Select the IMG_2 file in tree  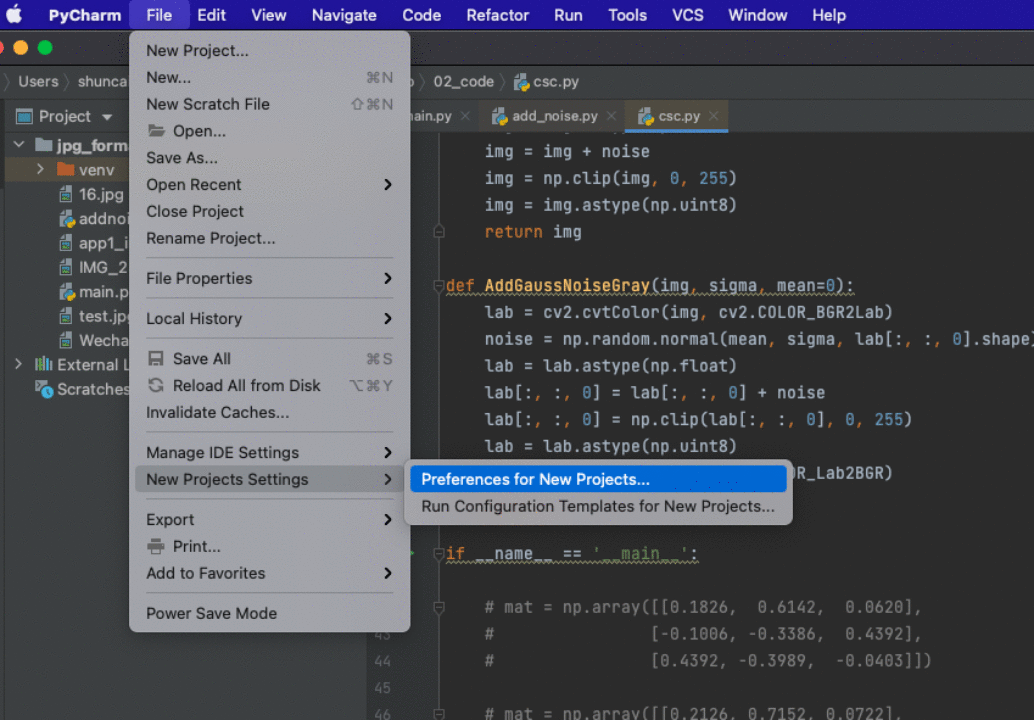pyautogui.click(x=94, y=268)
